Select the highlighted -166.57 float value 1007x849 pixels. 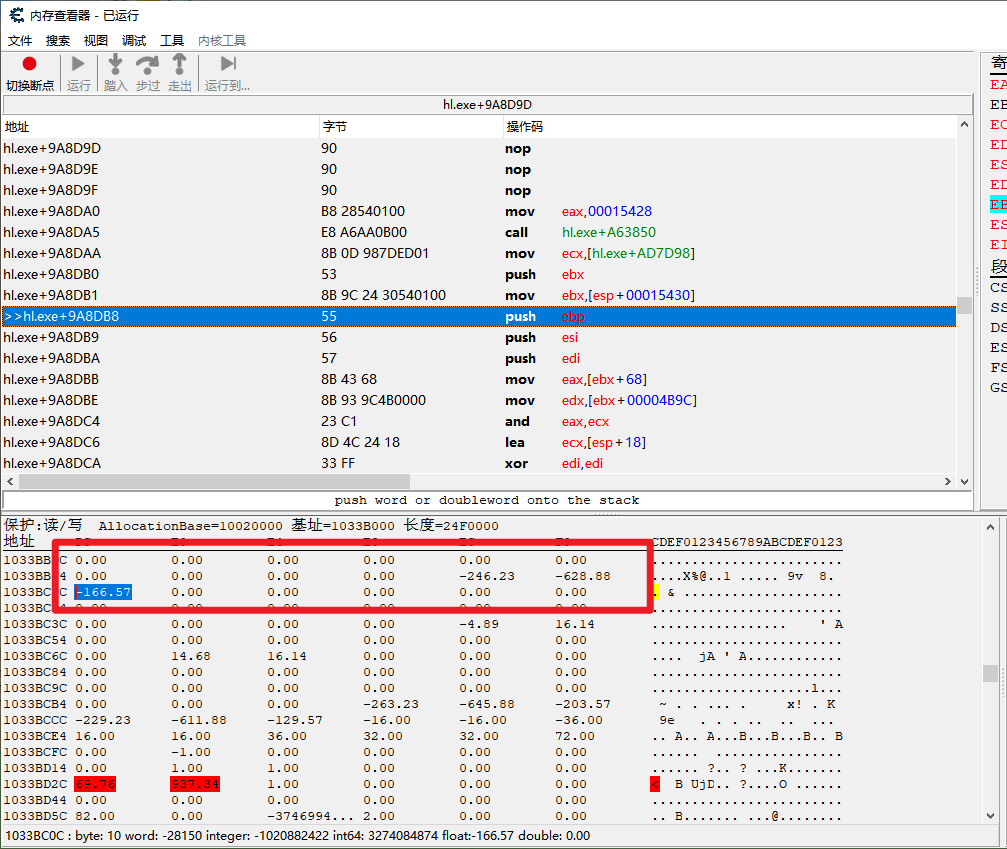104,592
